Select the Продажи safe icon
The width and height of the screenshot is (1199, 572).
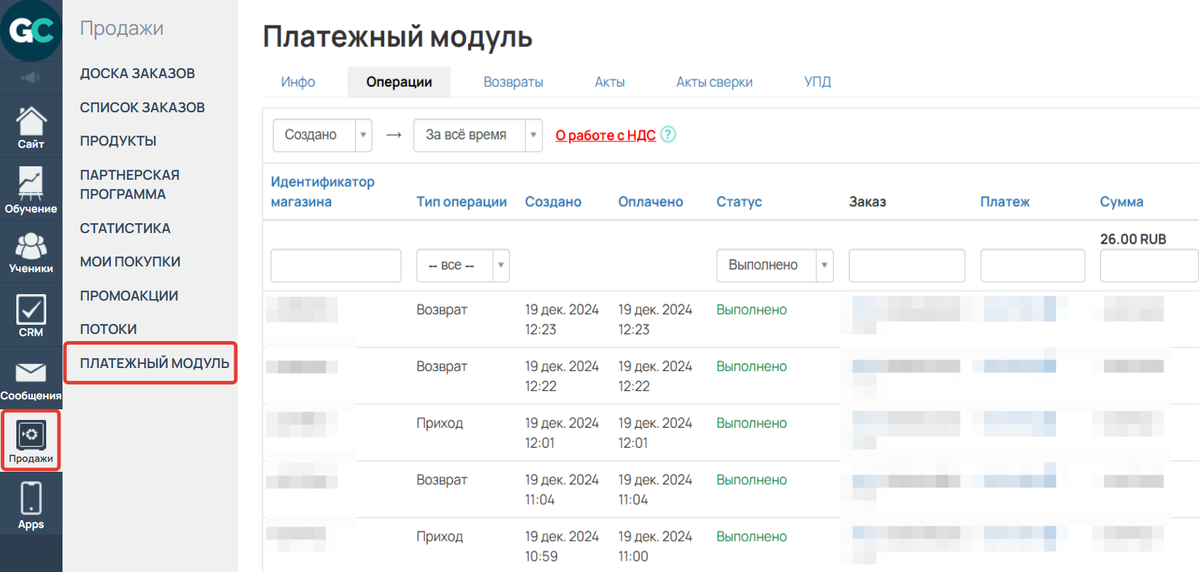coord(31,440)
